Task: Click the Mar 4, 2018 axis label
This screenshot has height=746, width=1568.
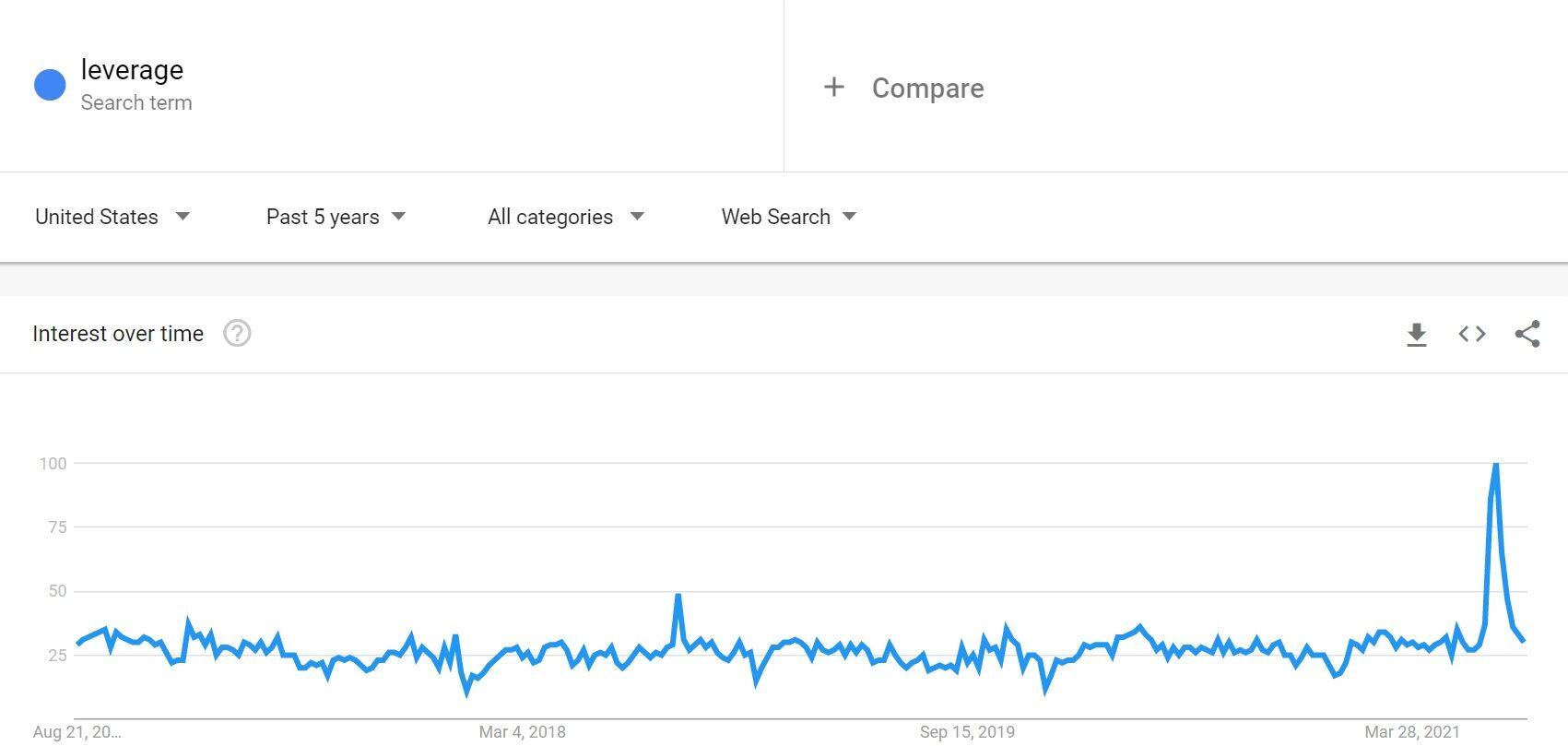Action: point(522,732)
